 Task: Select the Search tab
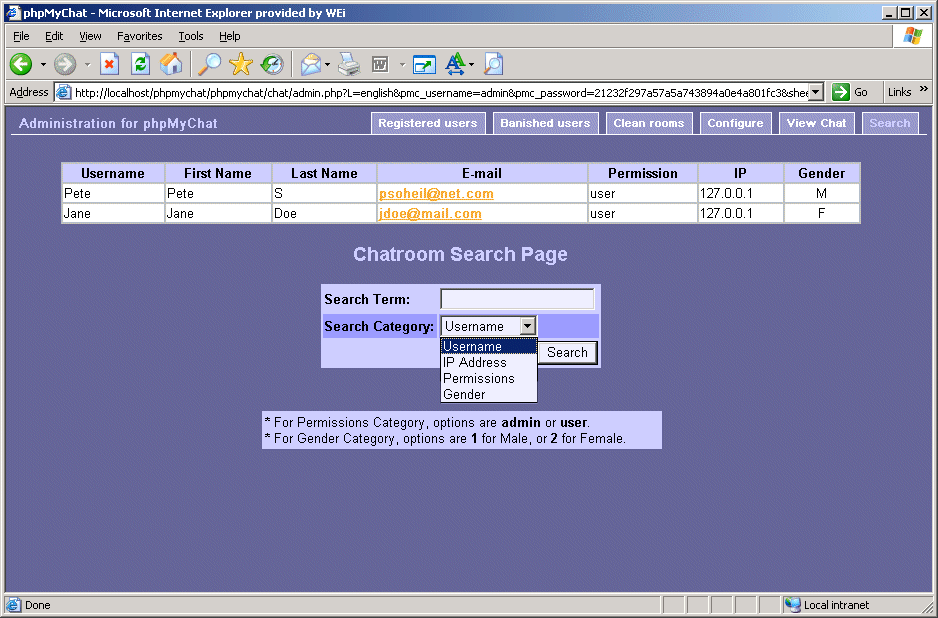tap(890, 123)
